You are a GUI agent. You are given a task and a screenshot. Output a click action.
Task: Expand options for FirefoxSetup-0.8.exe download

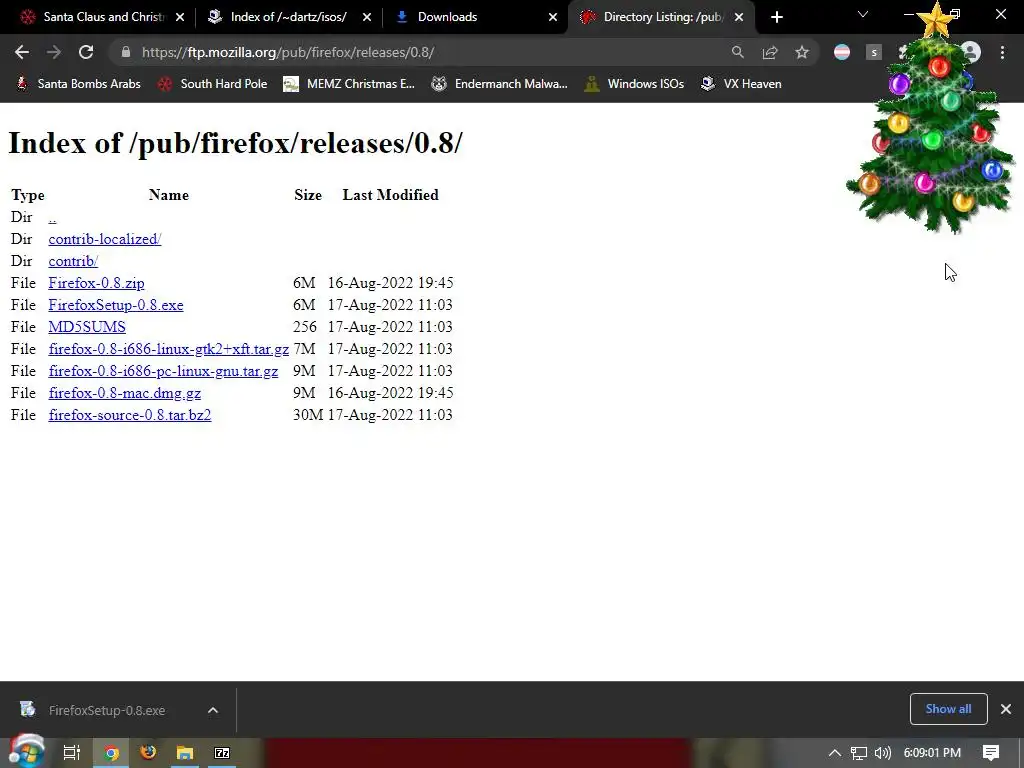coord(213,710)
